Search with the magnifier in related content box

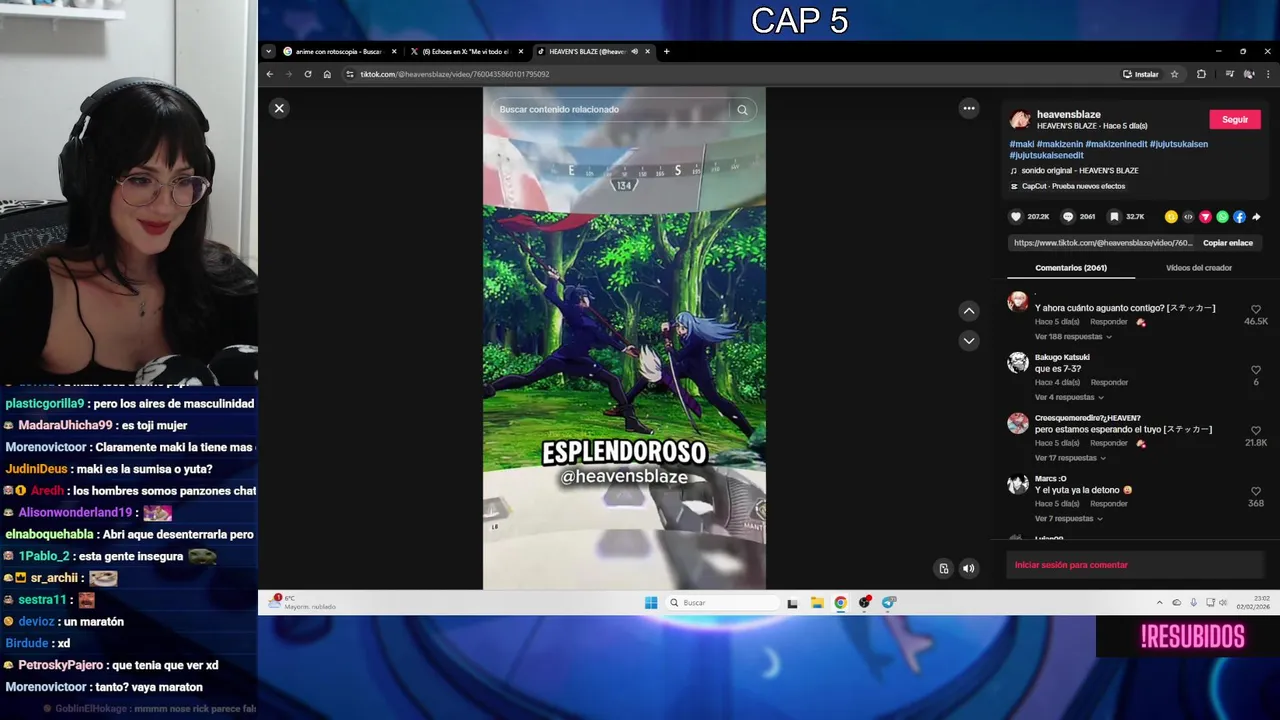click(742, 110)
